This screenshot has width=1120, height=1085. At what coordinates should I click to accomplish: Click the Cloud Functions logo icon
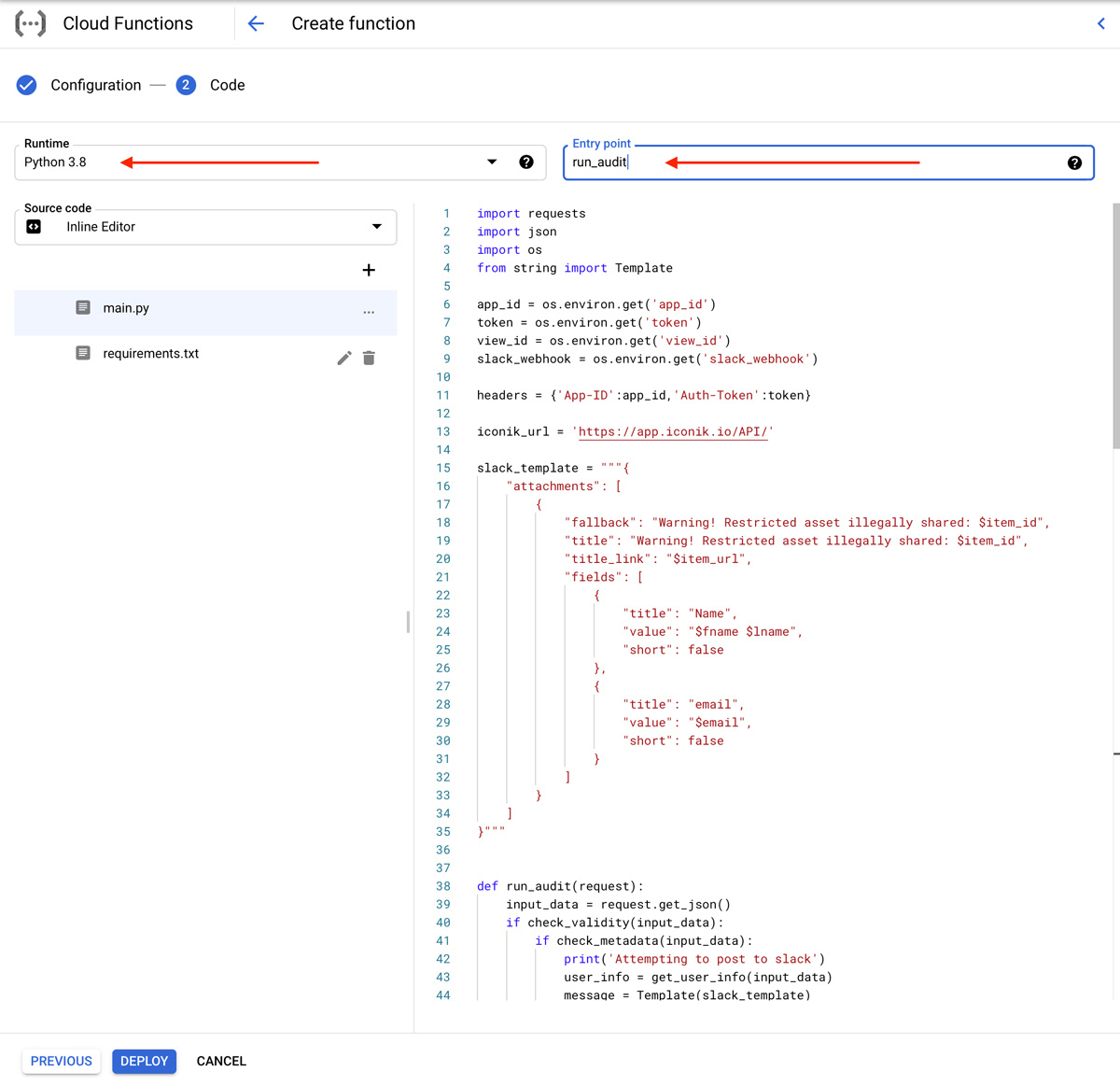(x=30, y=23)
